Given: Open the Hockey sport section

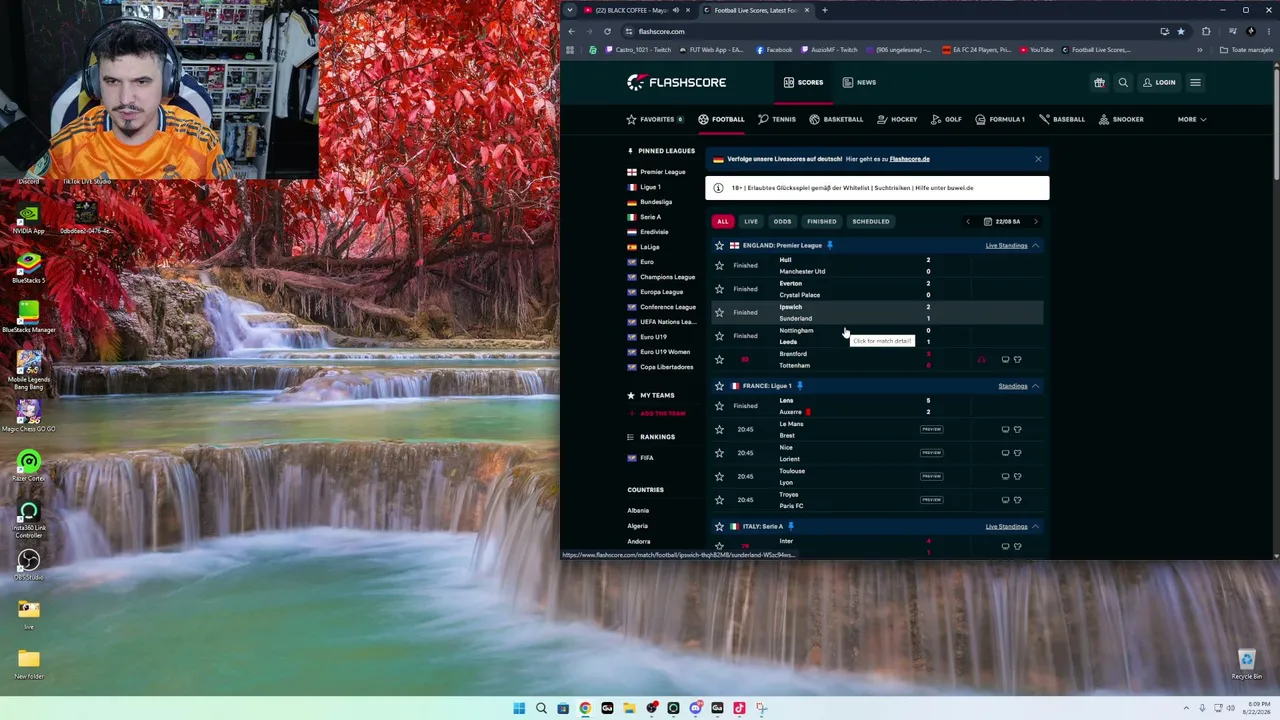Looking at the screenshot, I should tap(897, 119).
